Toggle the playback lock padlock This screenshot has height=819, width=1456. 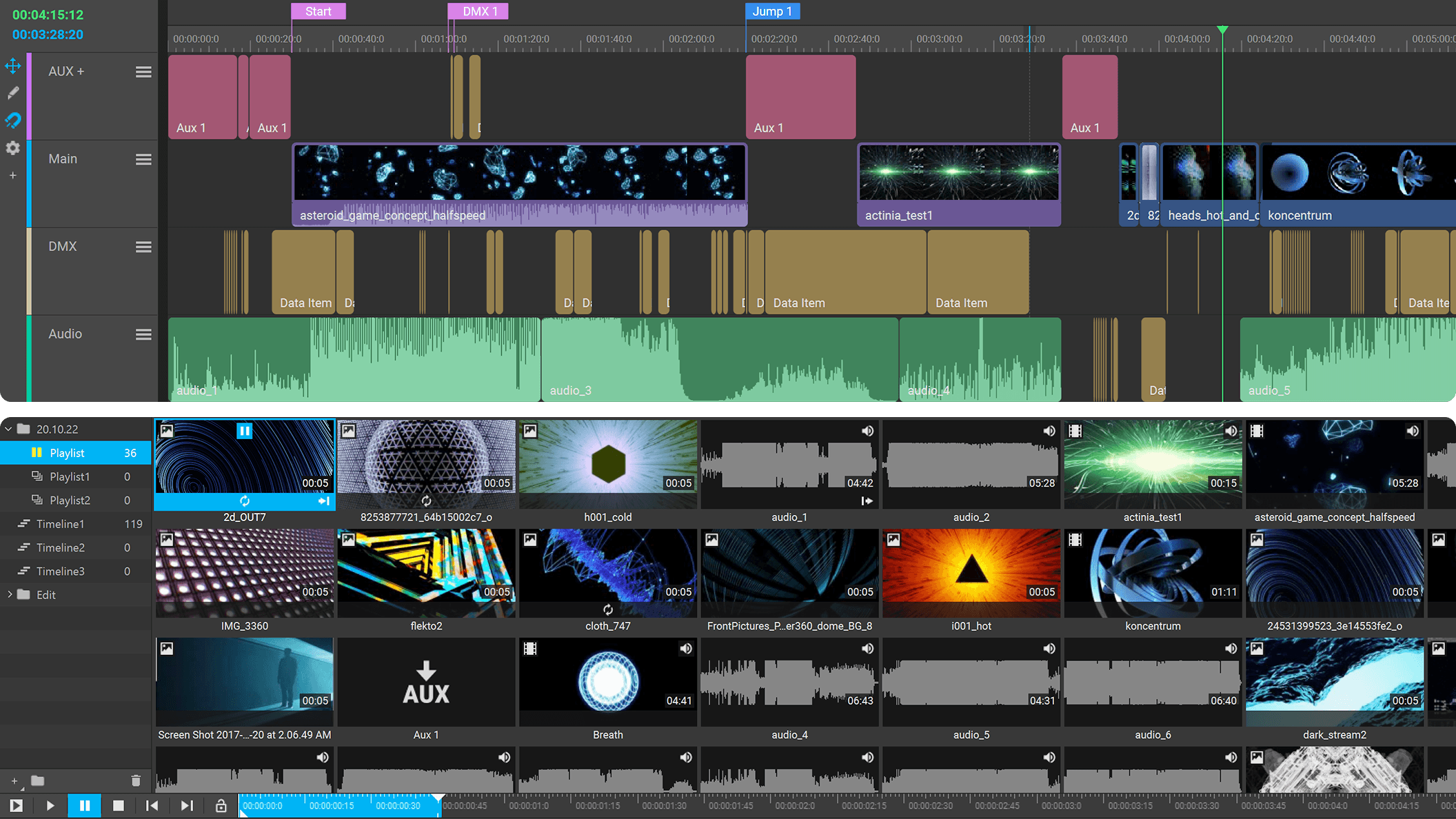tap(220, 805)
